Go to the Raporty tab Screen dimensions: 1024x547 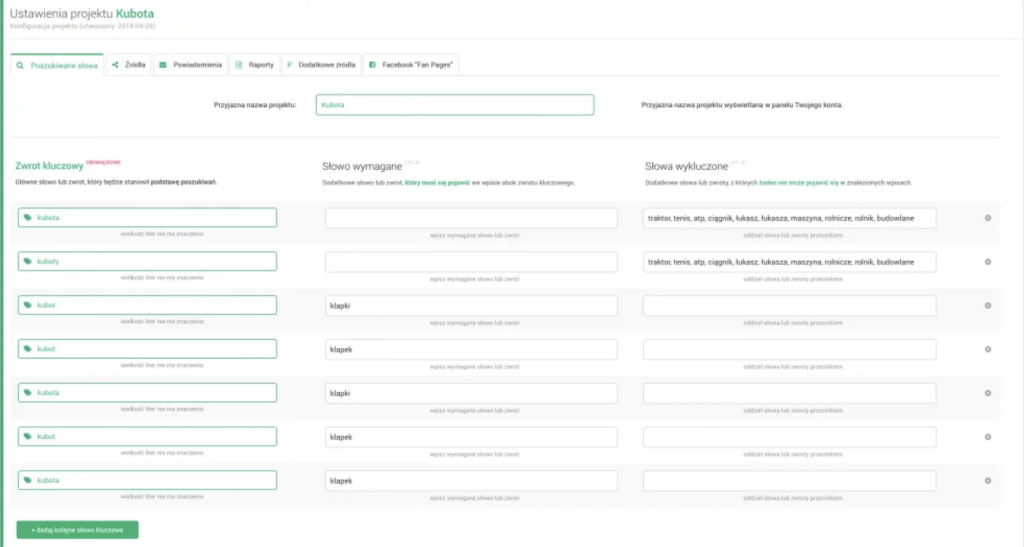(x=255, y=65)
